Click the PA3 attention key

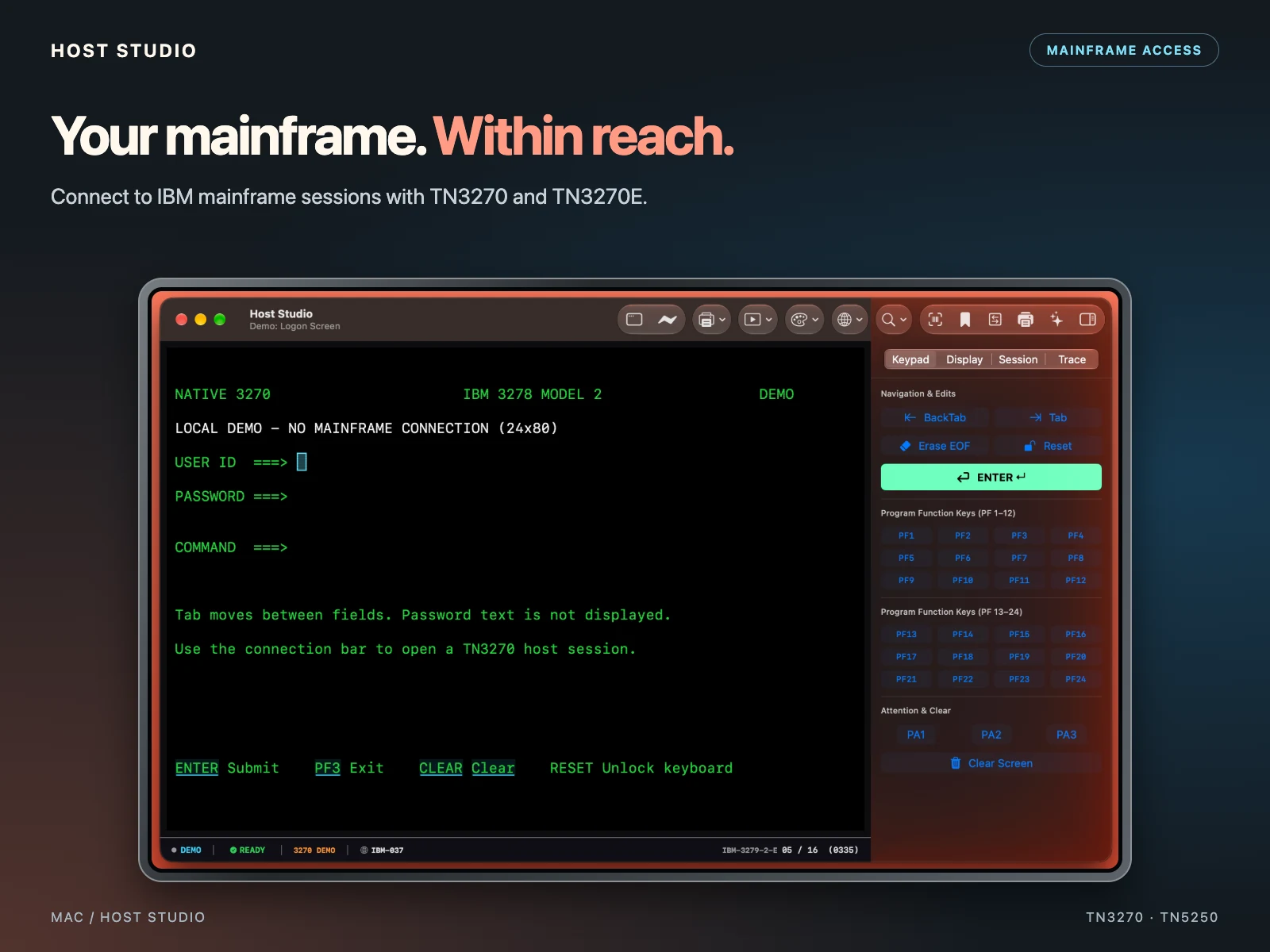(x=1066, y=735)
